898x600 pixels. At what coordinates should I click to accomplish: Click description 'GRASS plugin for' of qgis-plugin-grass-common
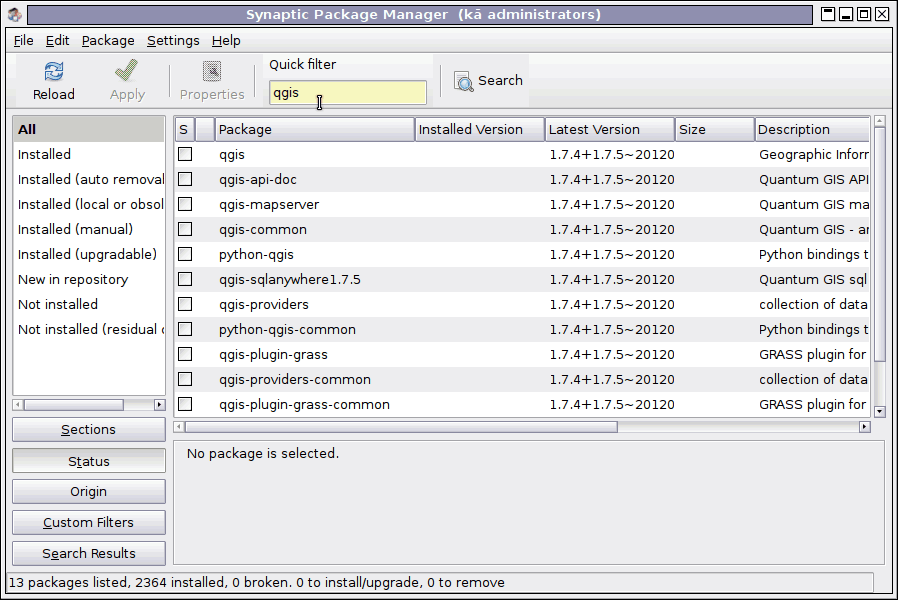(x=812, y=404)
